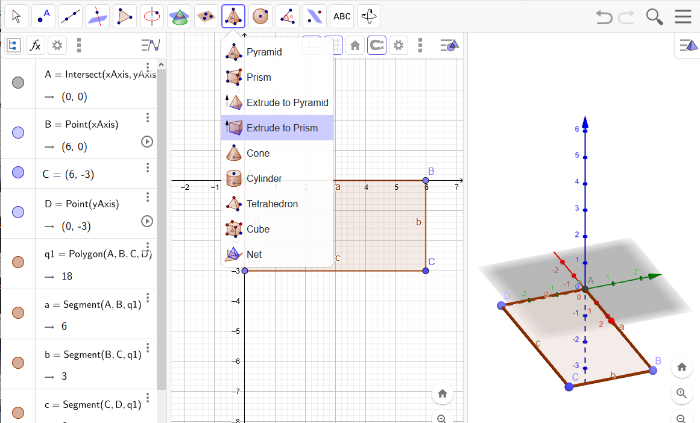Select the Angle tool
Image resolution: width=700 pixels, height=423 pixels.
click(x=287, y=17)
